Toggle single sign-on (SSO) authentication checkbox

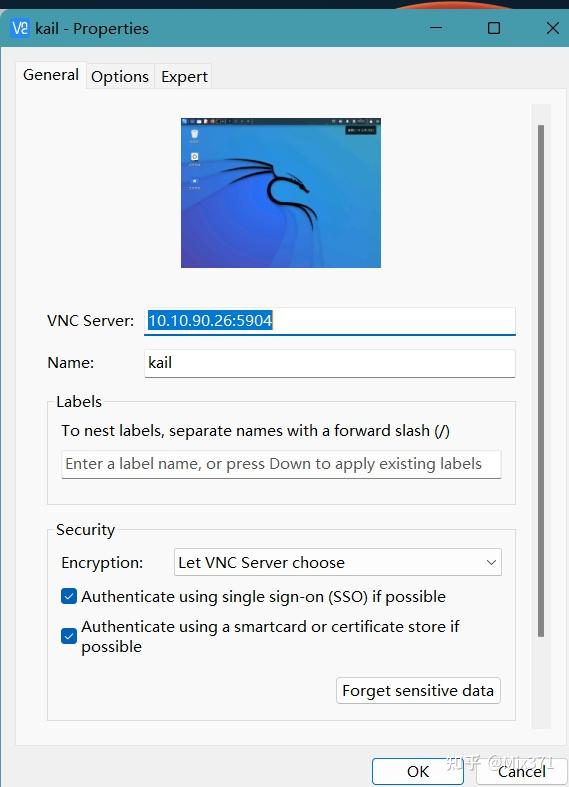pos(69,596)
